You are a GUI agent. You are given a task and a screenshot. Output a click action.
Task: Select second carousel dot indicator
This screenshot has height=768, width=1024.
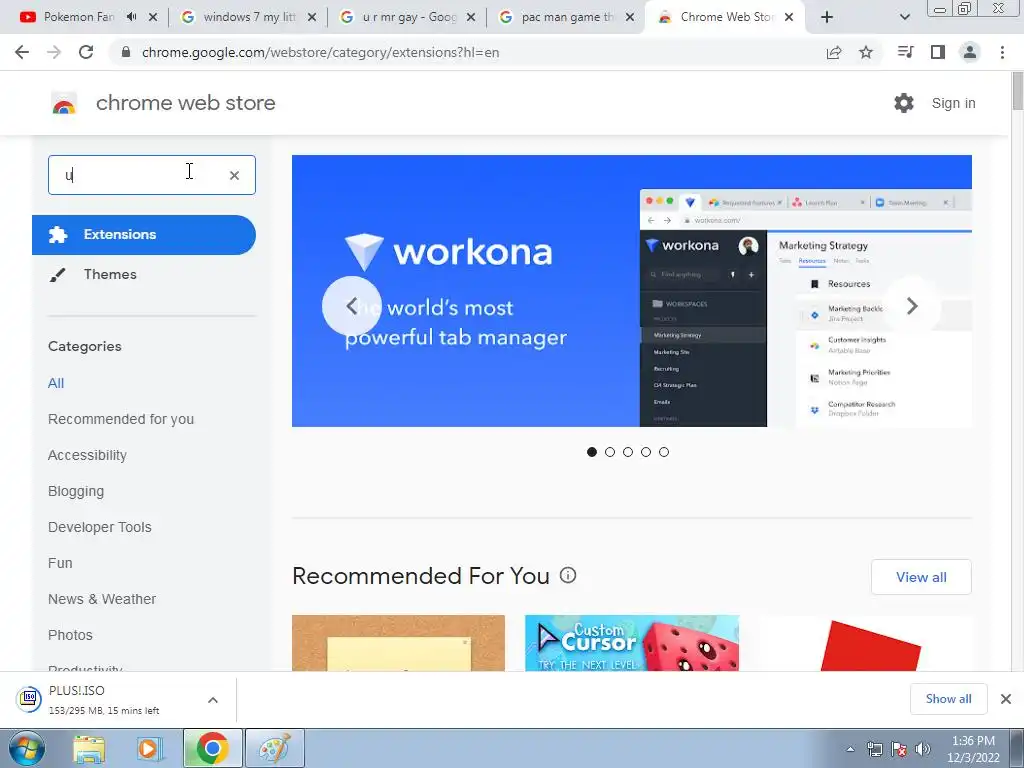pyautogui.click(x=610, y=452)
